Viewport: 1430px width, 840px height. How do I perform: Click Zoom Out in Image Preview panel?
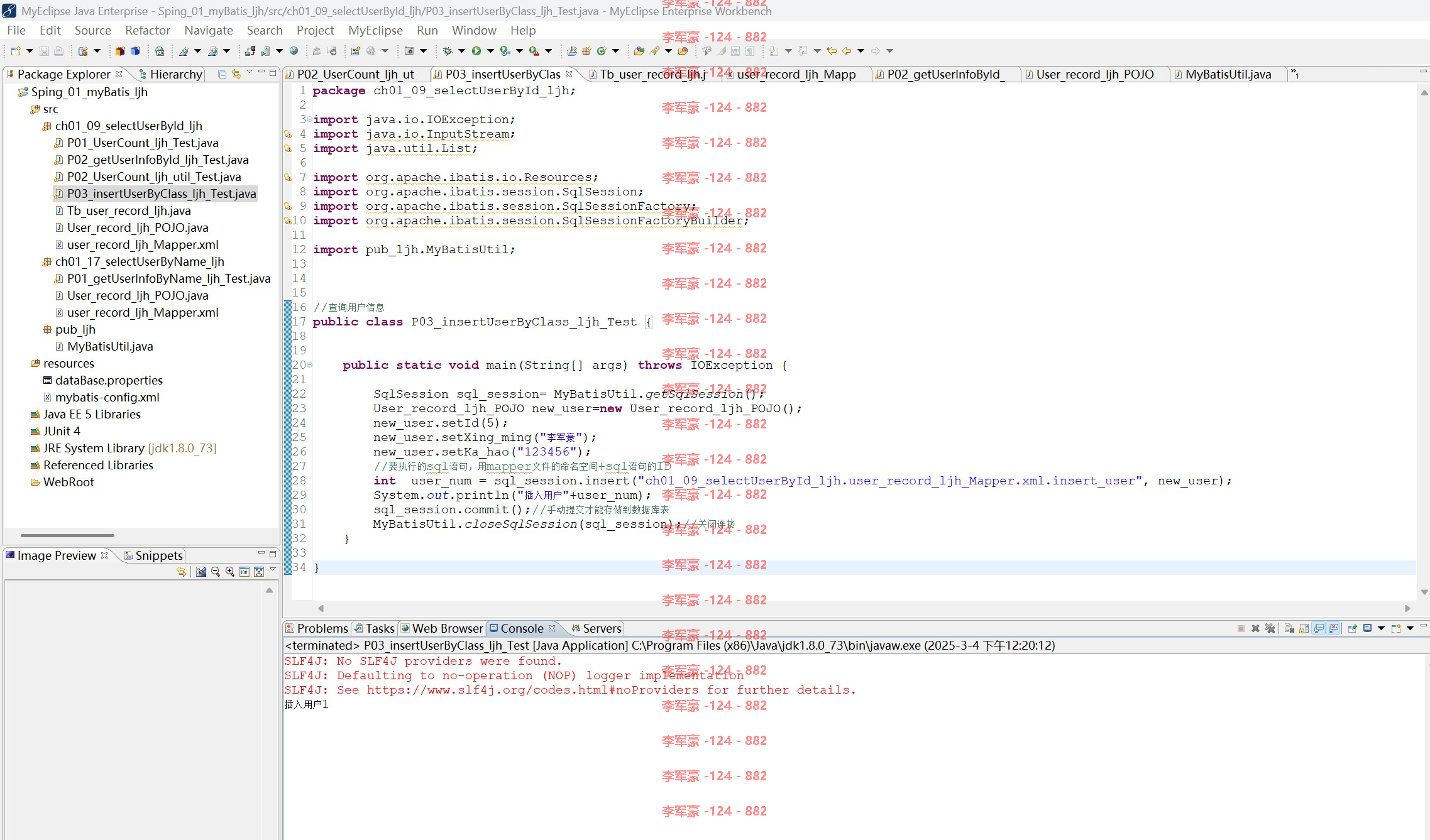tap(216, 572)
